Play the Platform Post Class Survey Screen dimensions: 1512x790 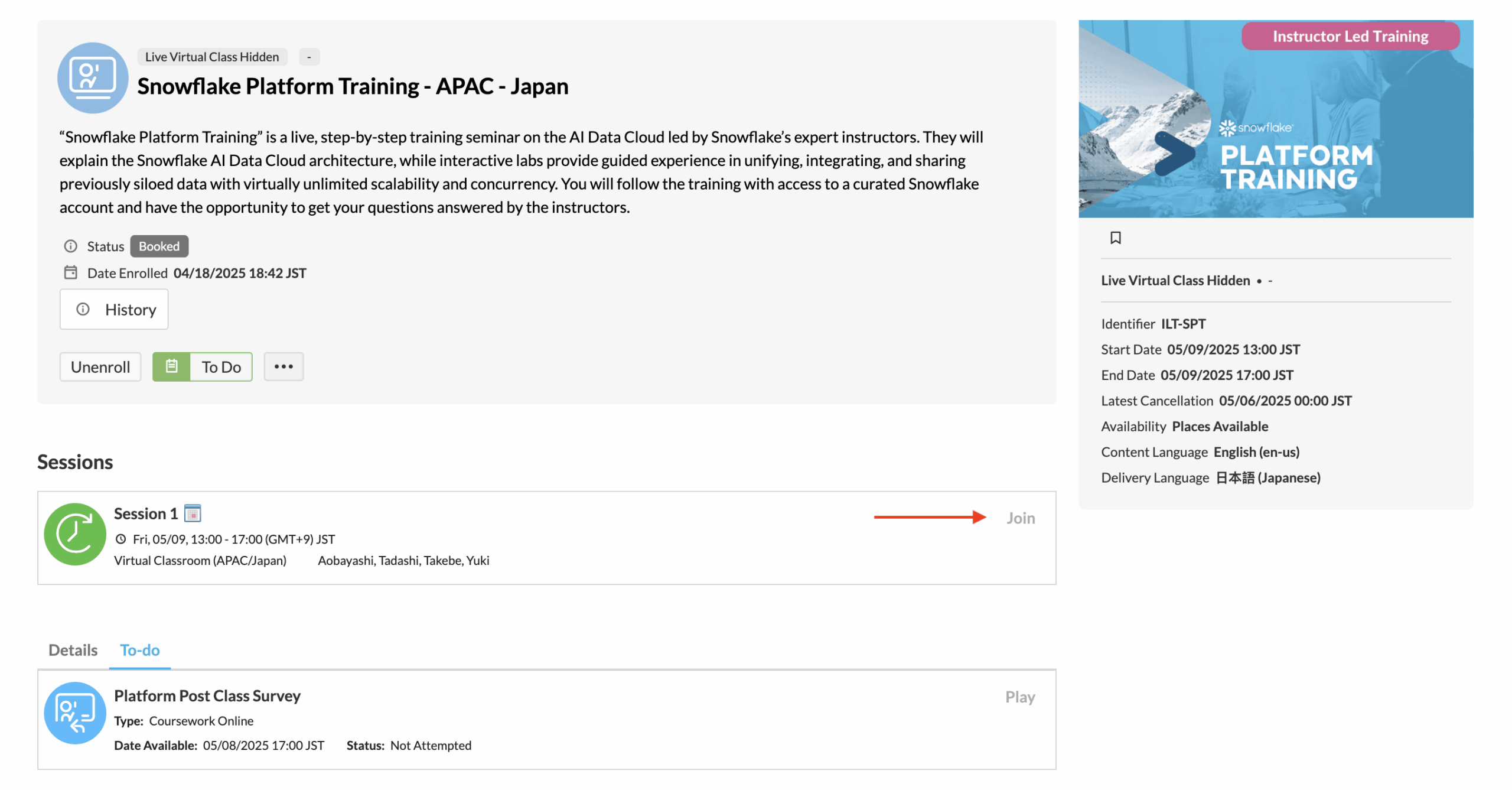tap(1019, 697)
